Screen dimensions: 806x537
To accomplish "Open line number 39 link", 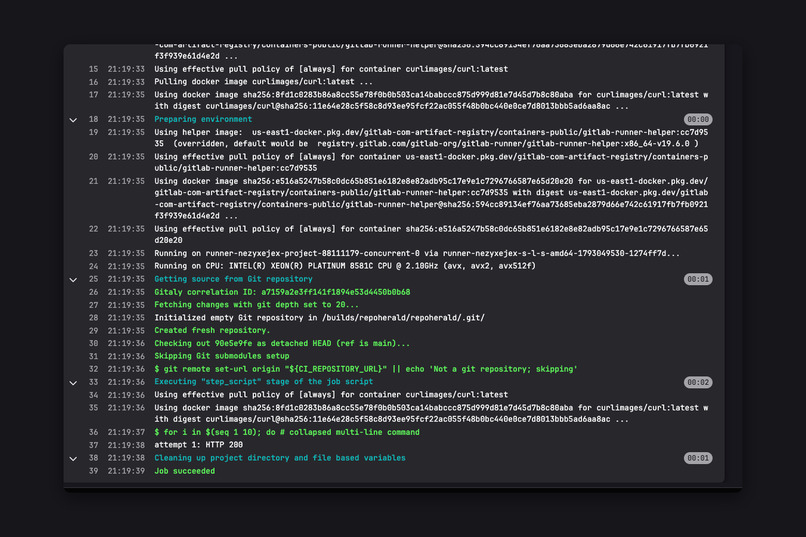I will [93, 471].
